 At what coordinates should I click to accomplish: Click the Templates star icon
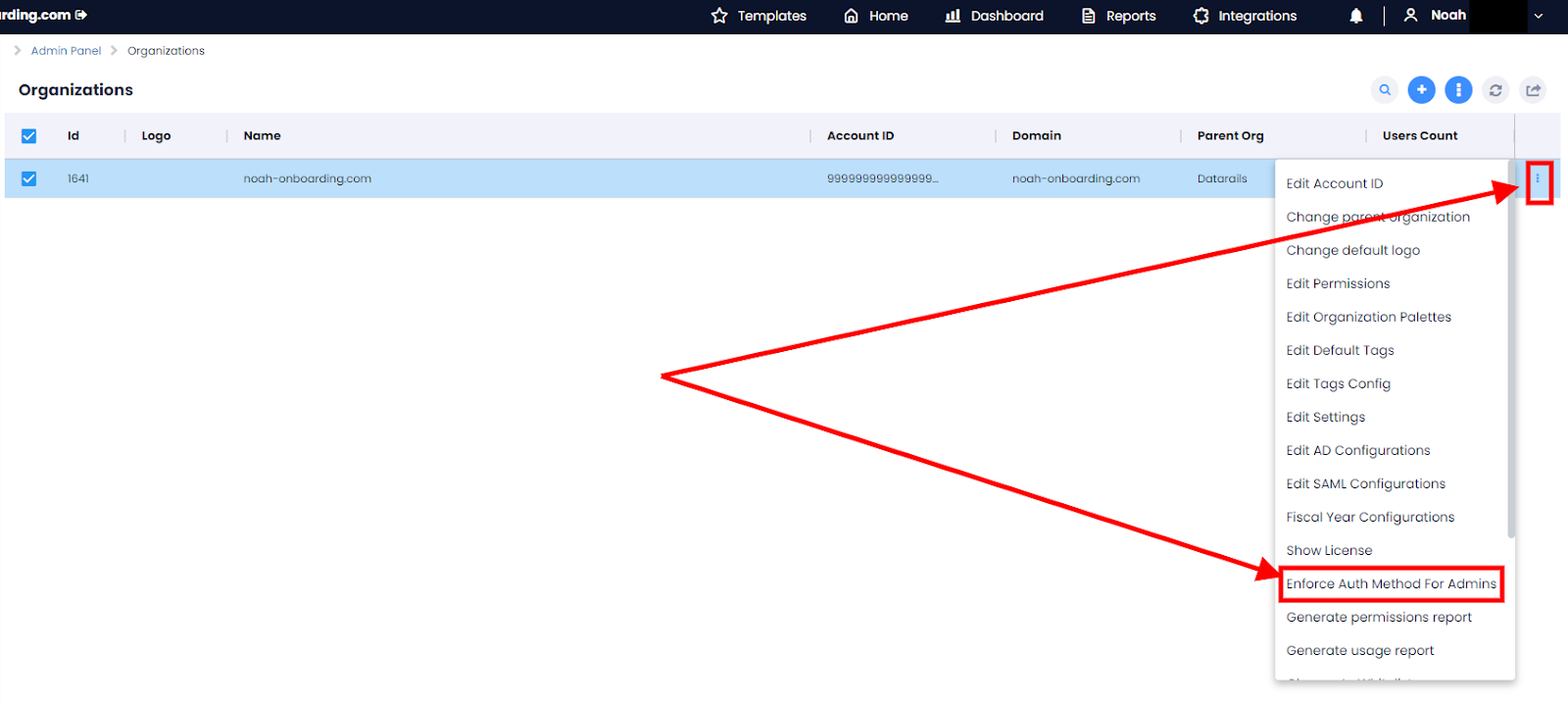(719, 16)
